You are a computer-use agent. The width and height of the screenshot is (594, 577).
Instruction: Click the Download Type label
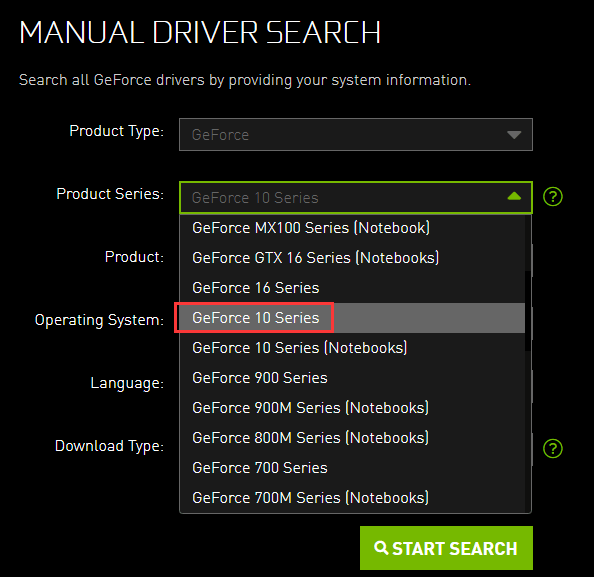[x=109, y=446]
